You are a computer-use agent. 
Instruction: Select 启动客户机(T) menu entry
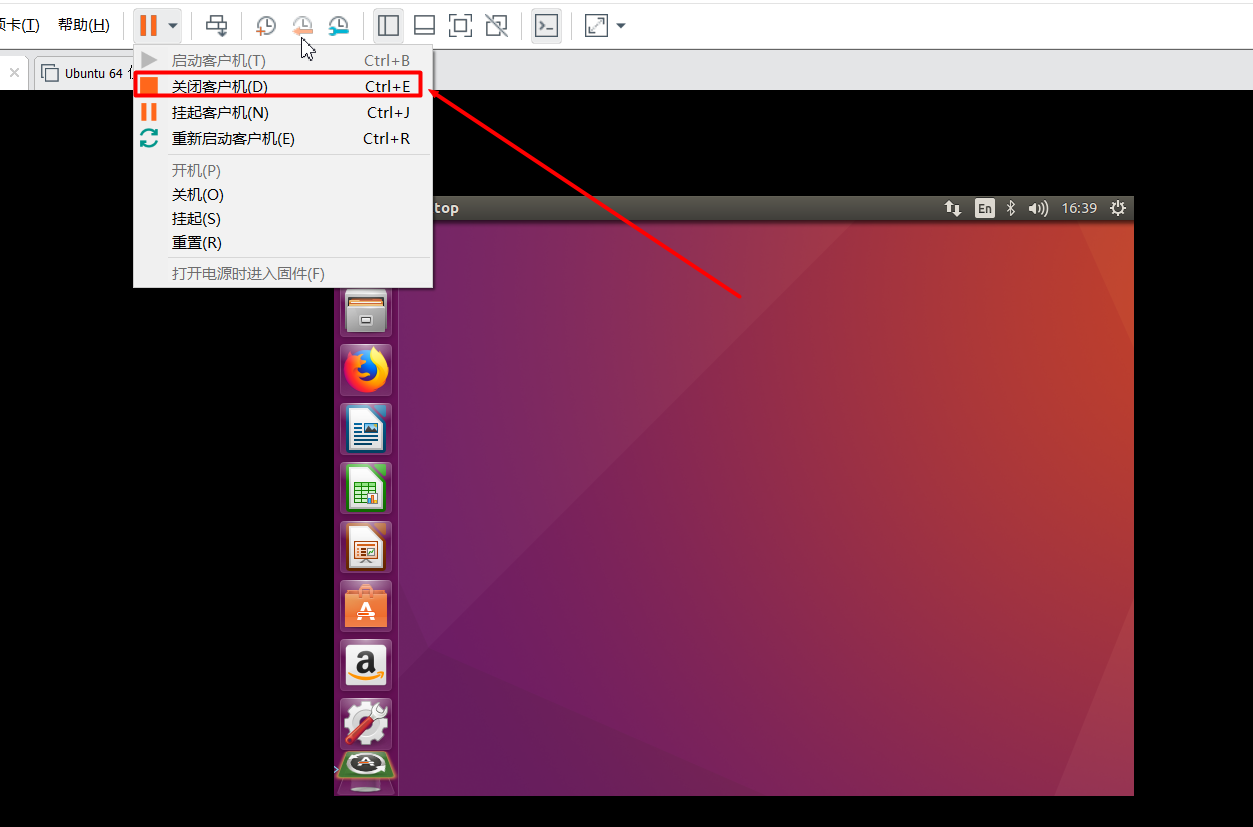pyautogui.click(x=283, y=61)
